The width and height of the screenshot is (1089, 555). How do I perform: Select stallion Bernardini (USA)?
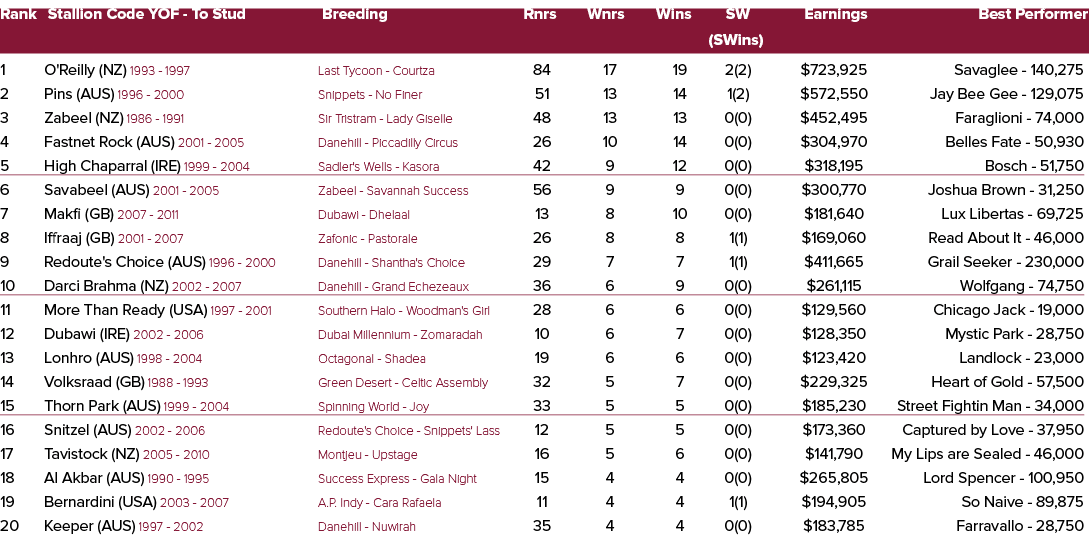click(x=100, y=502)
